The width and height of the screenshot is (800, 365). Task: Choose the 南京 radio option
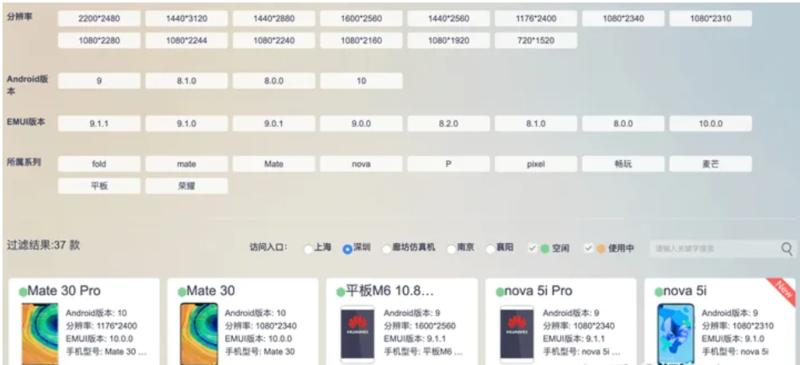pyautogui.click(x=451, y=249)
